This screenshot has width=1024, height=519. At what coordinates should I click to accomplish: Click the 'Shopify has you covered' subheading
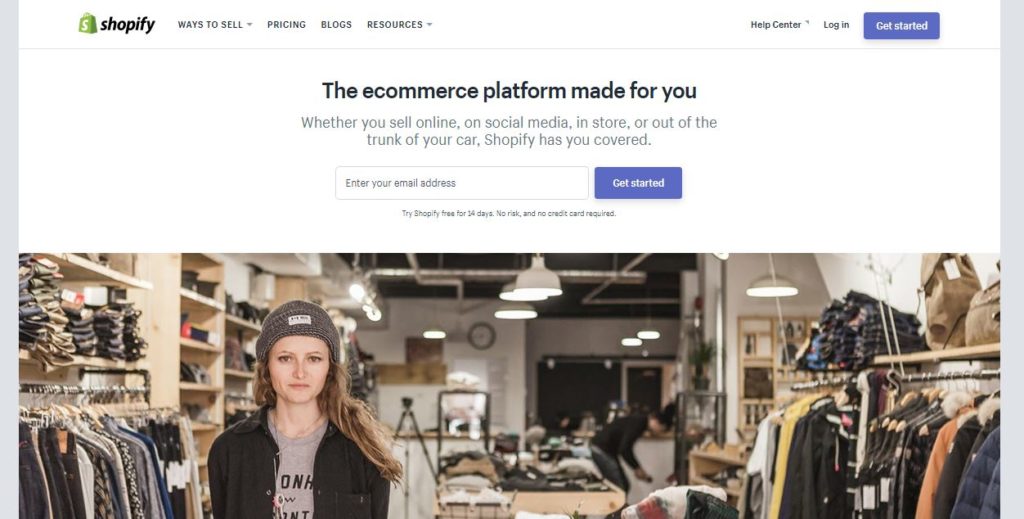pos(509,131)
